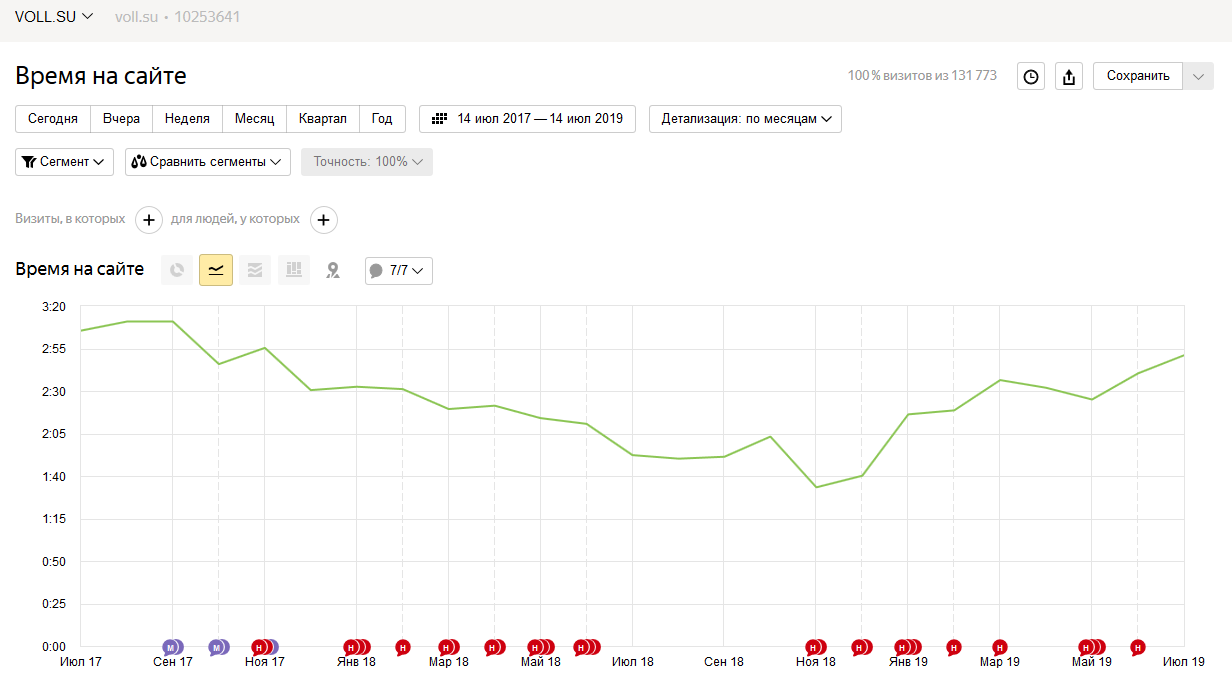Click the 1:40 y-axis label
Viewport: 1232px width, 688px height.
click(x=52, y=477)
